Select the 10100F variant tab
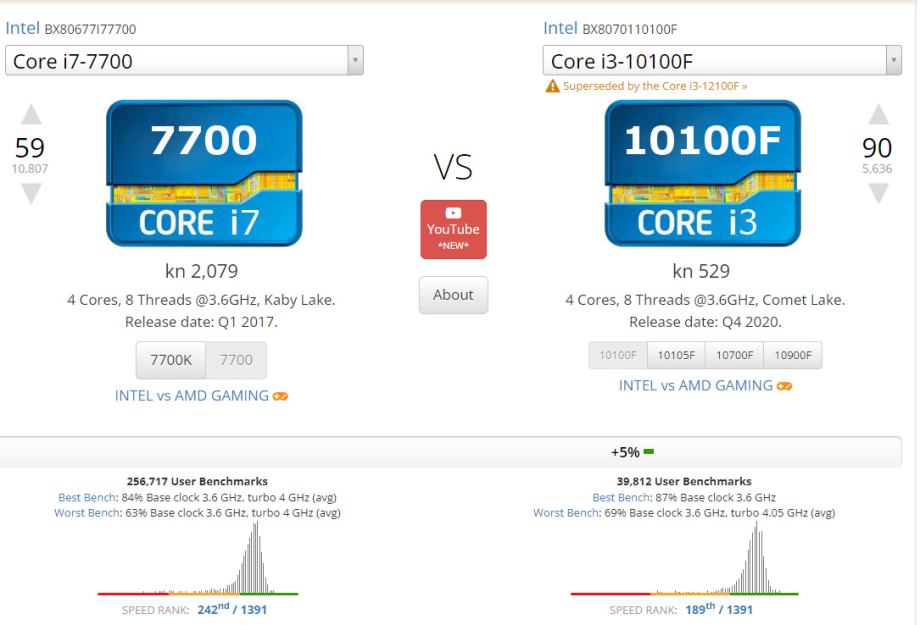The width and height of the screenshot is (920, 625). [x=618, y=355]
